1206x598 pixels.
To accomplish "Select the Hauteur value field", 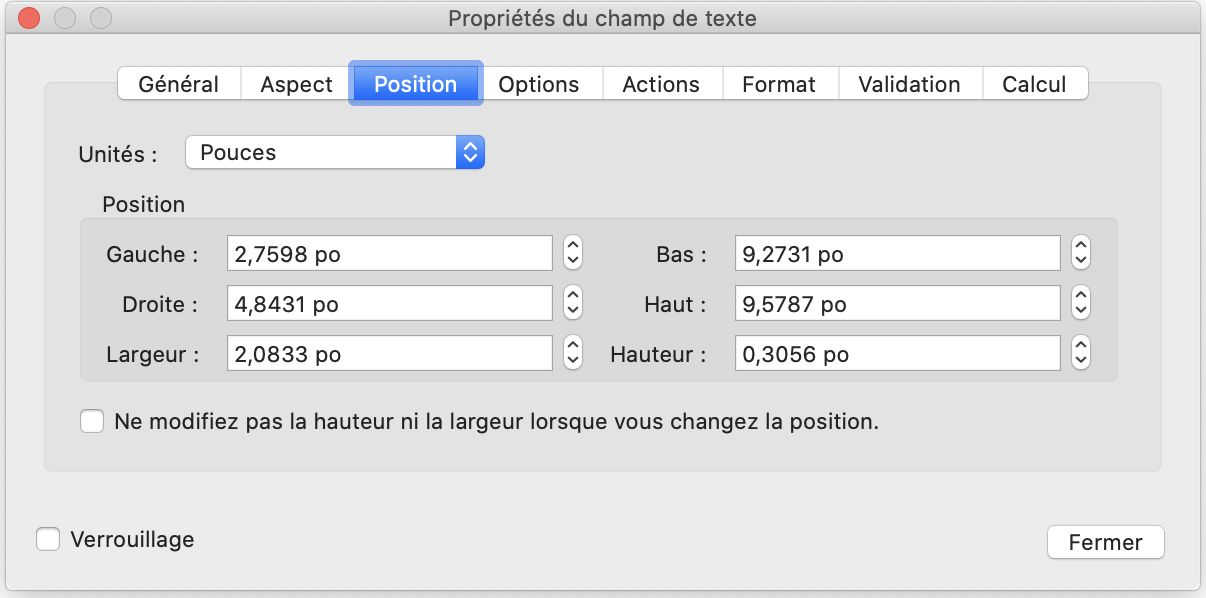I will [x=897, y=353].
